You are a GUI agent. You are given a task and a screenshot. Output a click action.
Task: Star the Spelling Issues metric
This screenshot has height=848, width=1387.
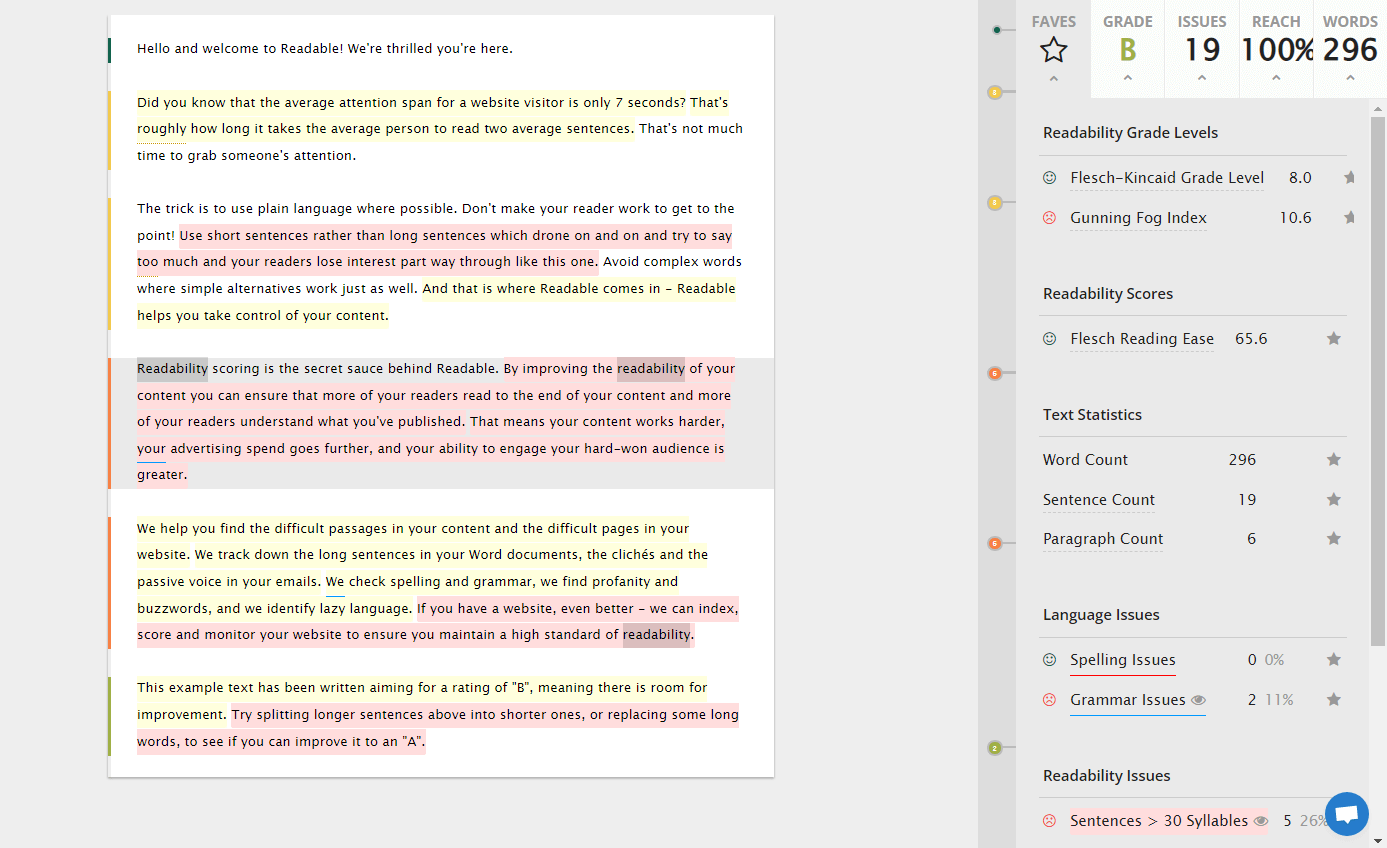click(1333, 660)
